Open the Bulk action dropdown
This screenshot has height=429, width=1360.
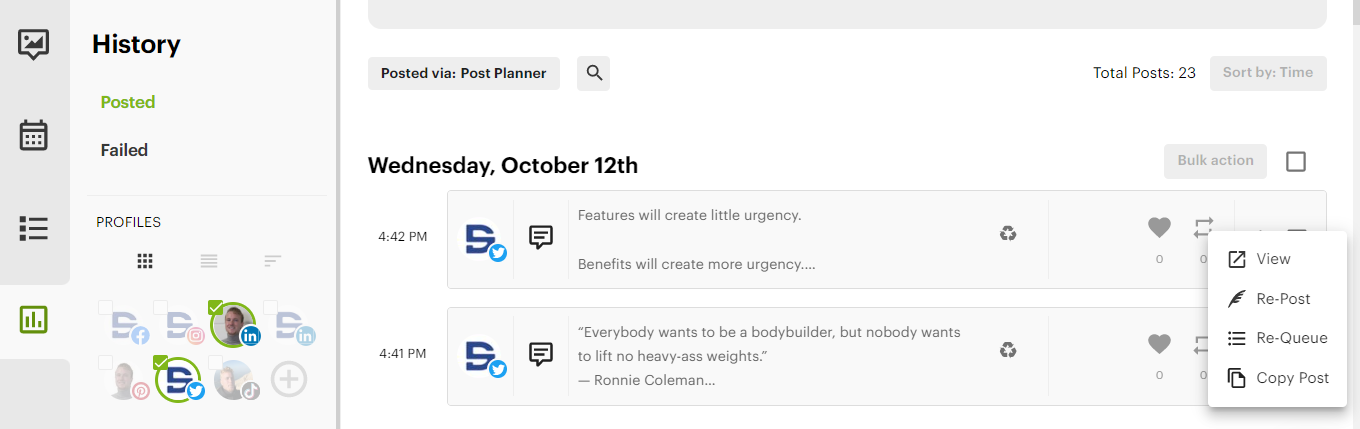click(1215, 161)
